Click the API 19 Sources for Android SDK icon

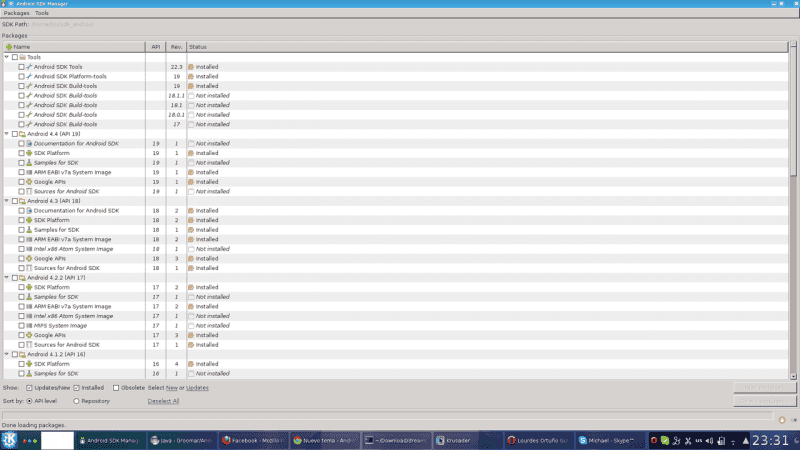click(29, 191)
